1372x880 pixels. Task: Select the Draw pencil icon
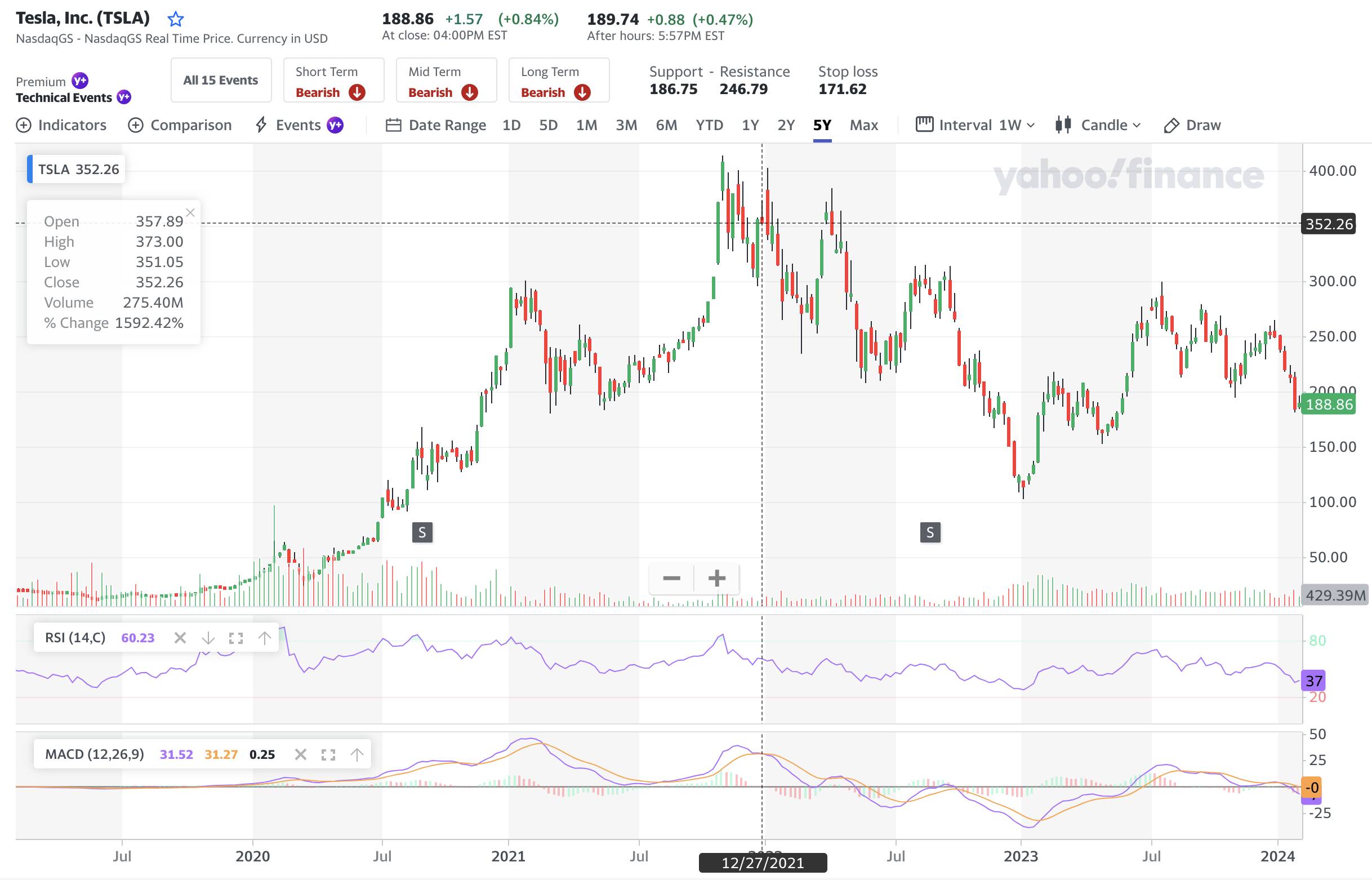(x=1171, y=125)
